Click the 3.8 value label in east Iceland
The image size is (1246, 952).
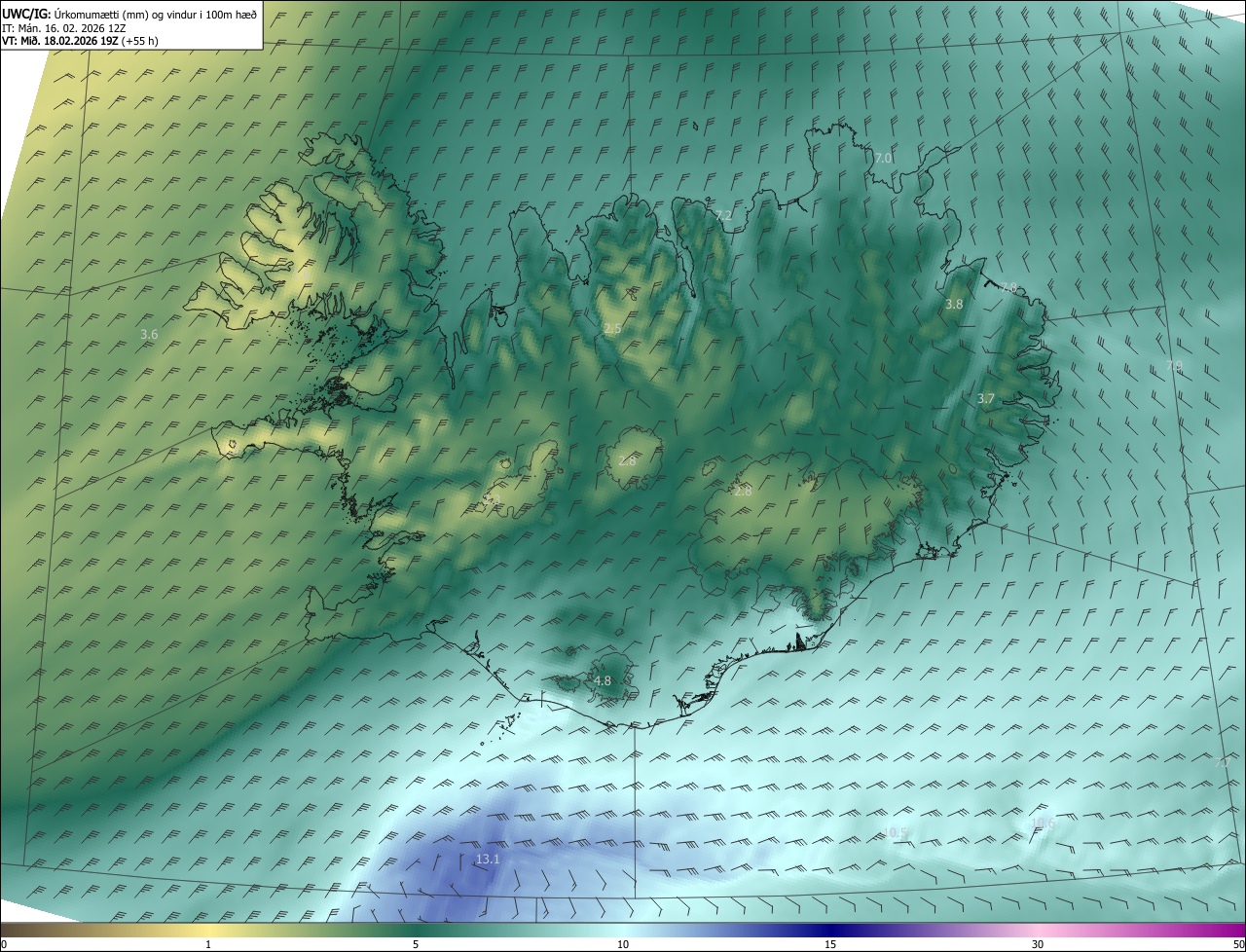954,305
